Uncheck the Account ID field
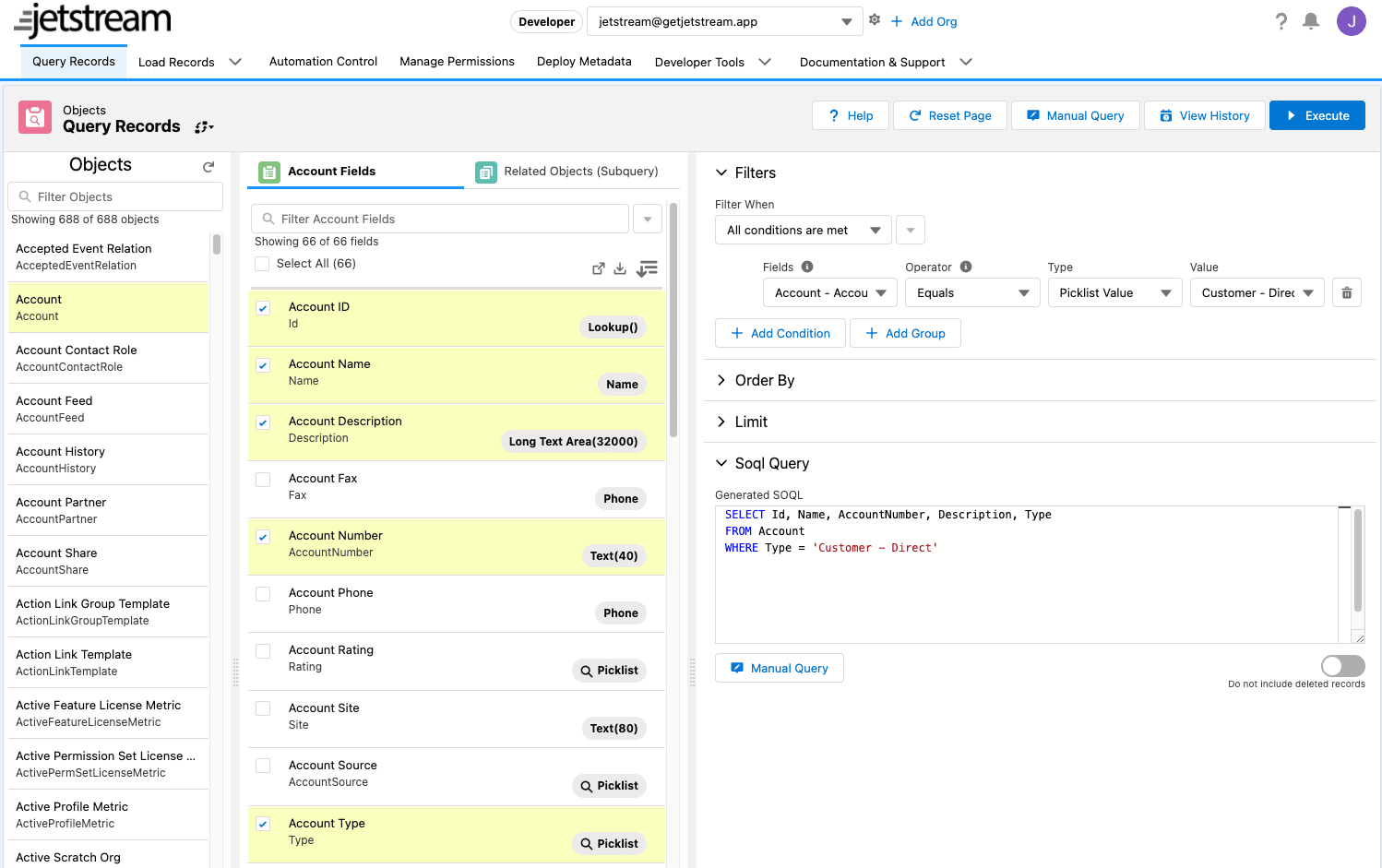The image size is (1382, 868). tap(263, 308)
